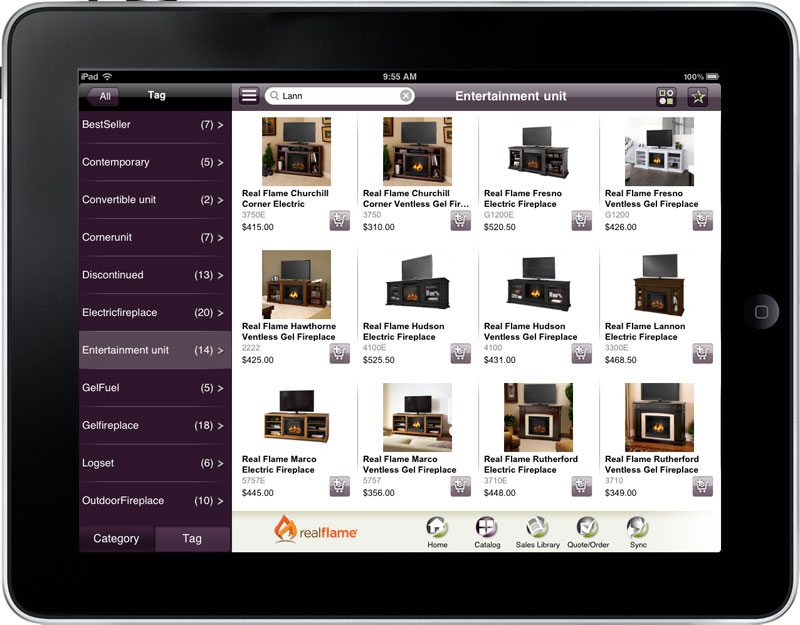Expand the Discontinued tag (13)

(155, 275)
